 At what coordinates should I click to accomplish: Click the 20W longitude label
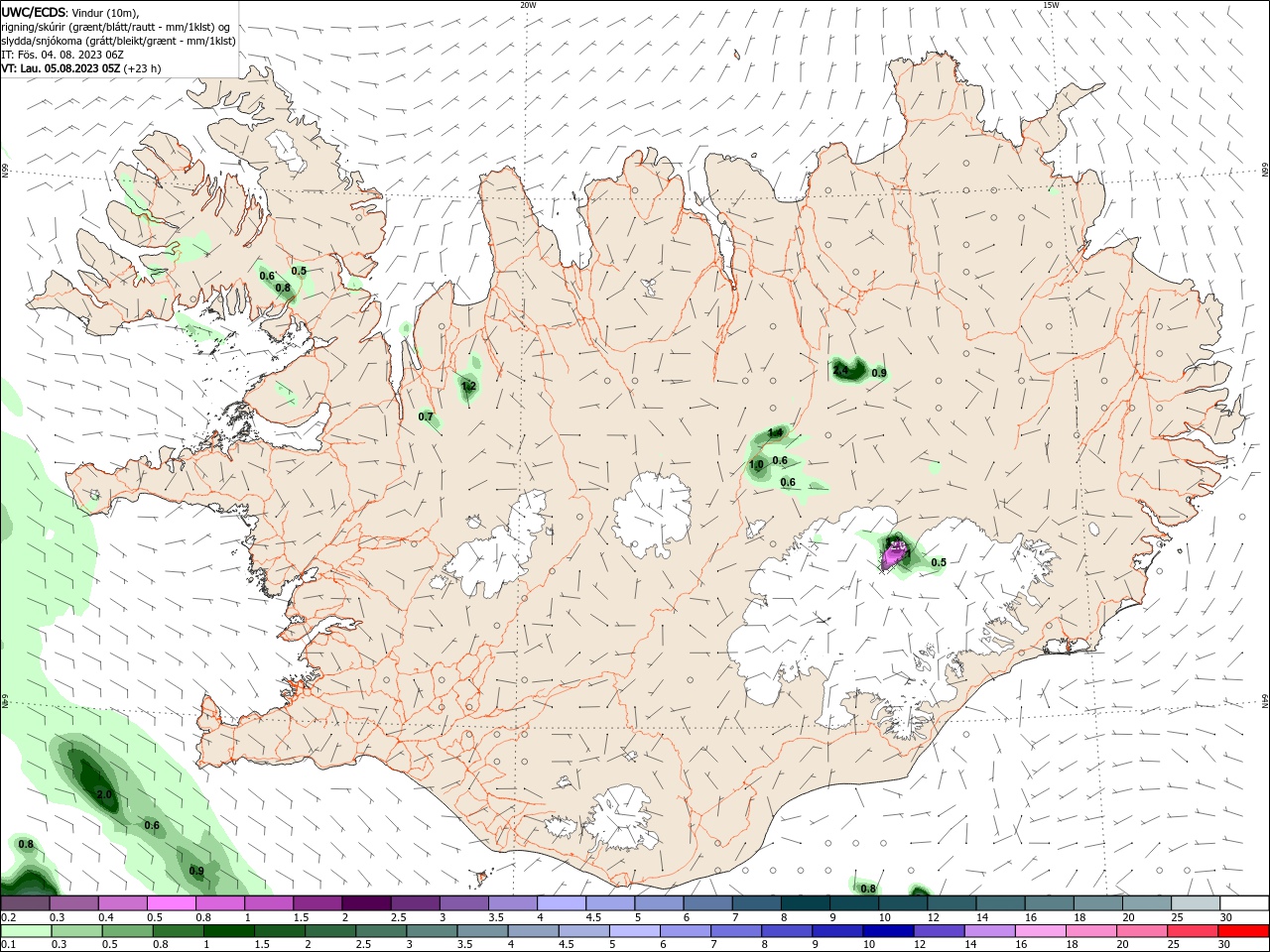coord(528,5)
